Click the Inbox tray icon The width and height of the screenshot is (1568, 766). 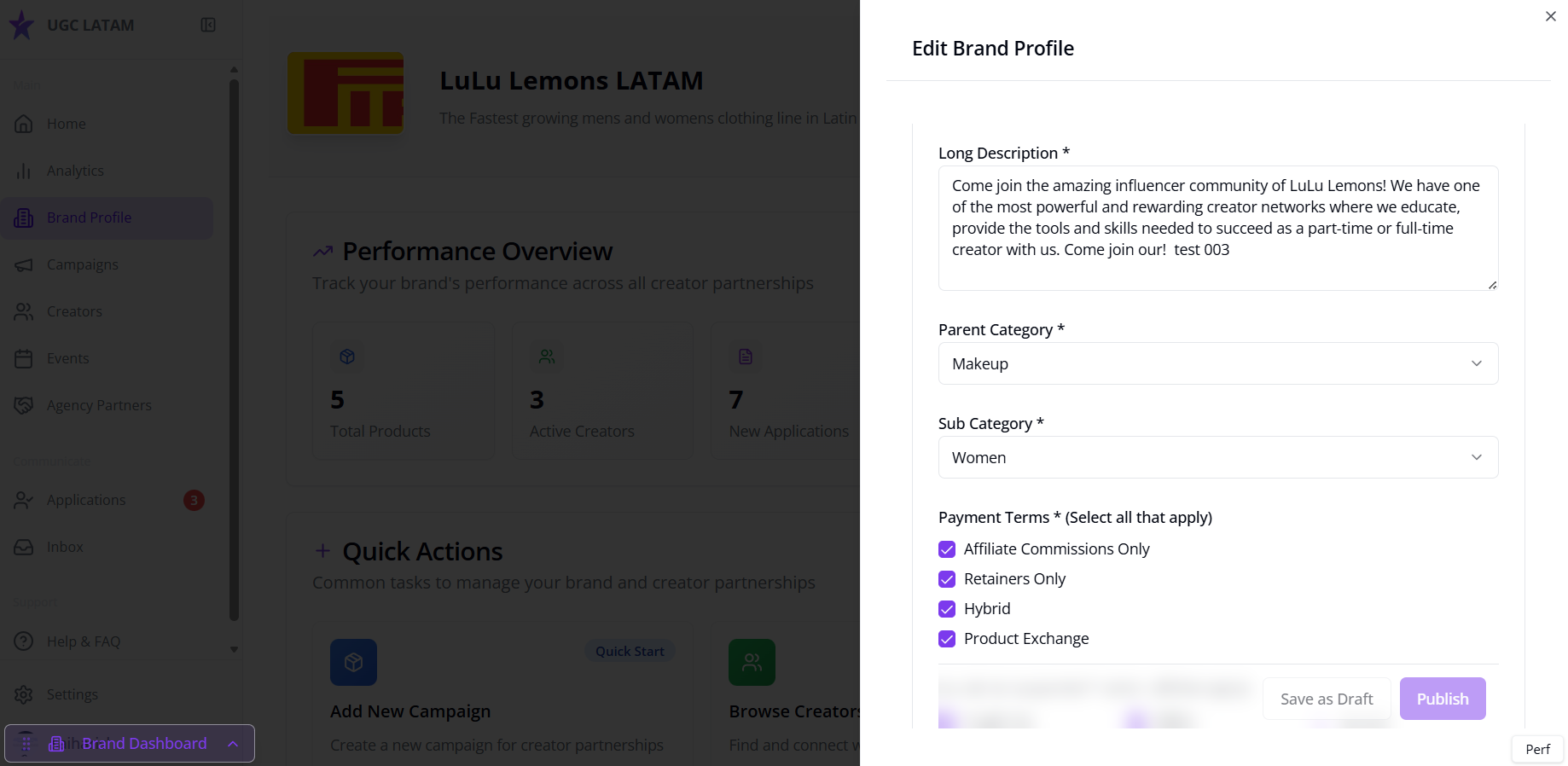tap(24, 547)
